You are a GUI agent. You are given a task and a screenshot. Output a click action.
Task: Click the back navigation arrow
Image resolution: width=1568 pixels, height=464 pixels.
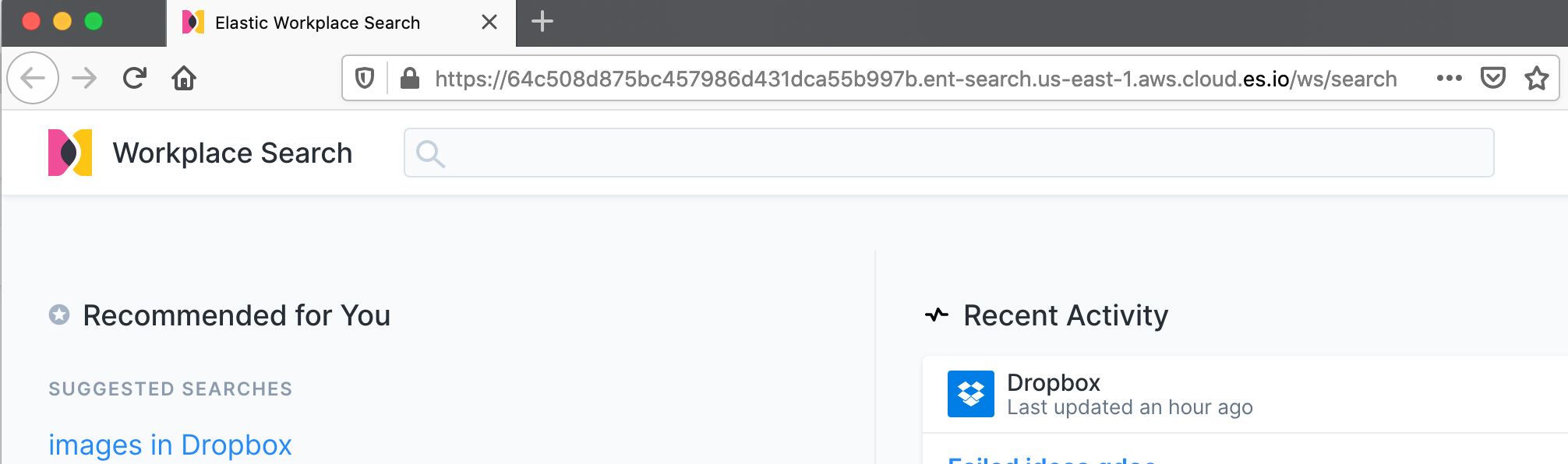pos(33,77)
